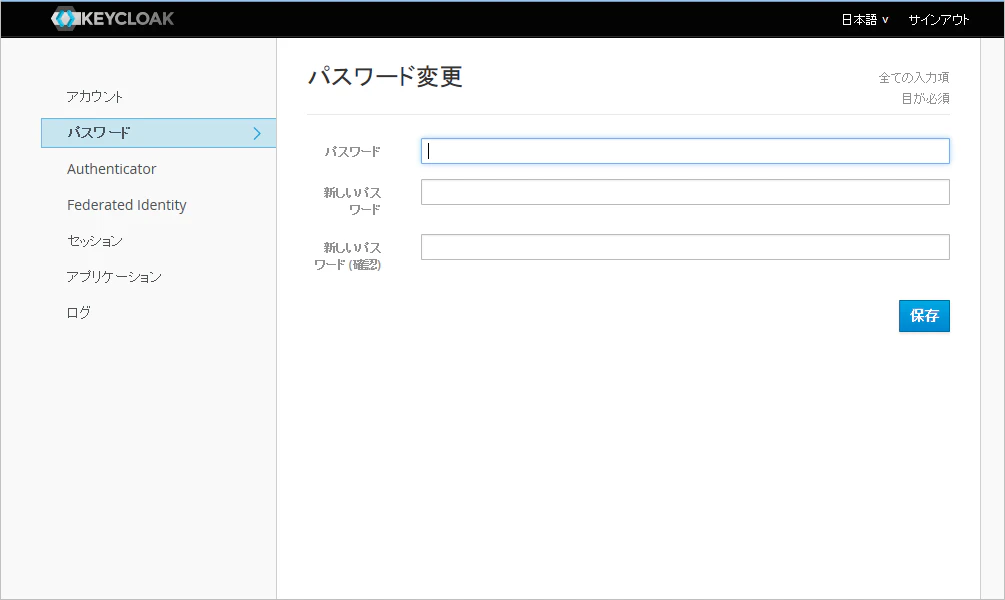Click the chevron arrow beside パスワード
The width and height of the screenshot is (1005, 600).
[x=257, y=133]
